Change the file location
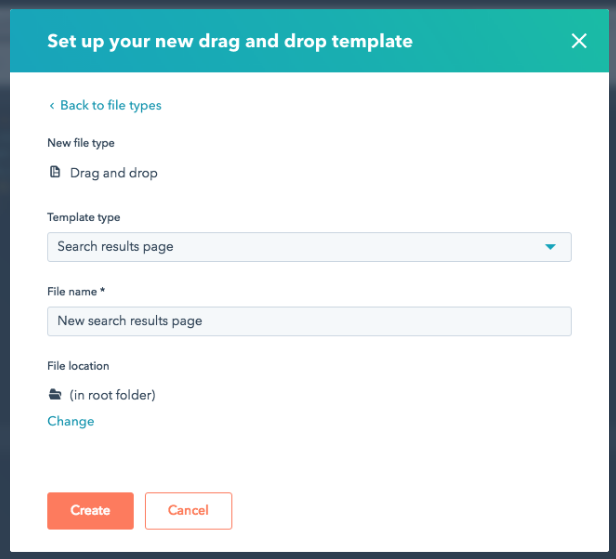This screenshot has height=559, width=616. pos(71,421)
